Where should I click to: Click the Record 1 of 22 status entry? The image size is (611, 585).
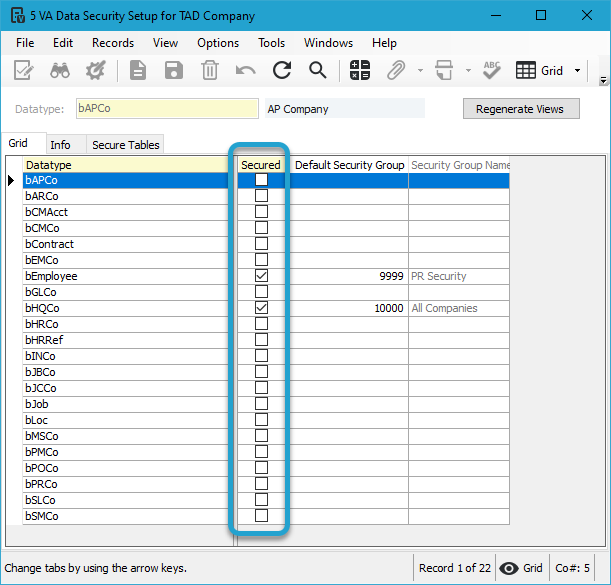pos(454,568)
